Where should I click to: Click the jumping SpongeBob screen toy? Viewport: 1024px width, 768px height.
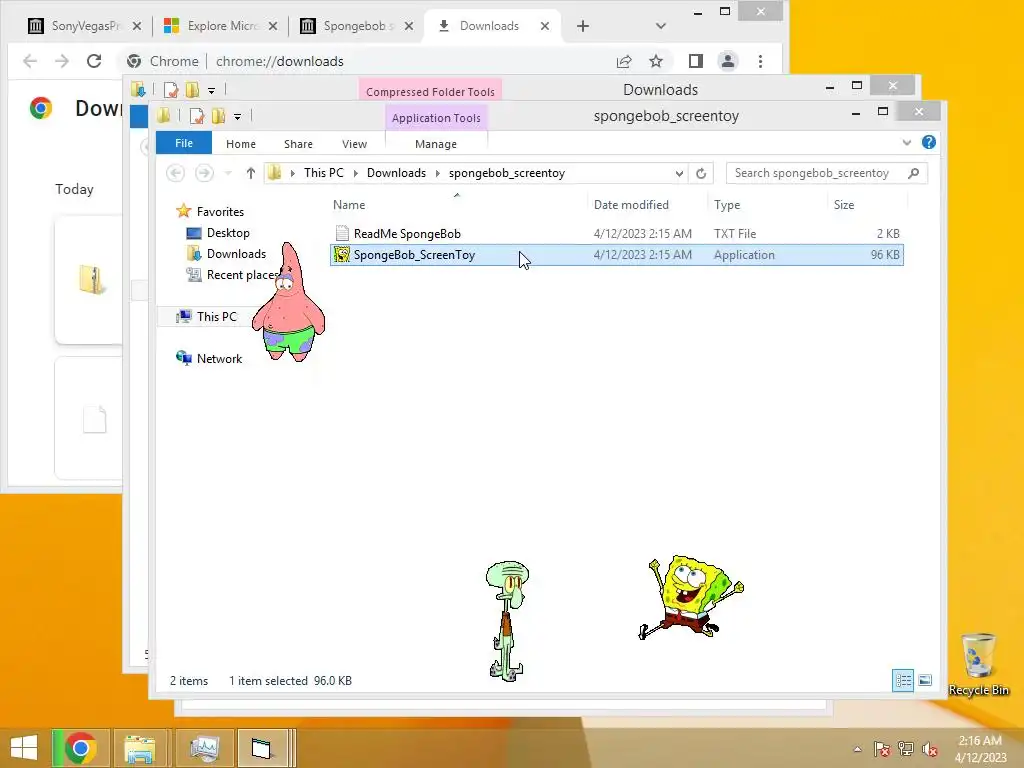tap(691, 598)
